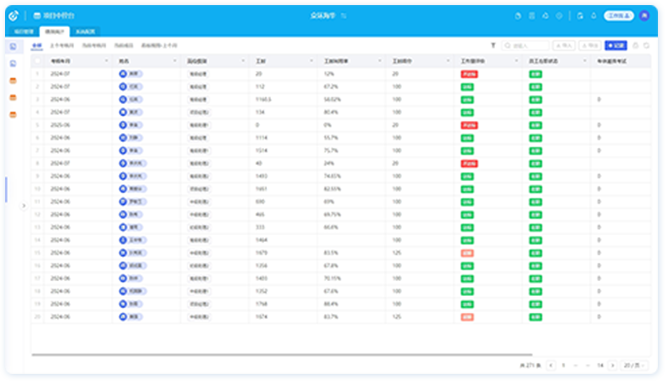Click the search input above the table

click(525, 45)
